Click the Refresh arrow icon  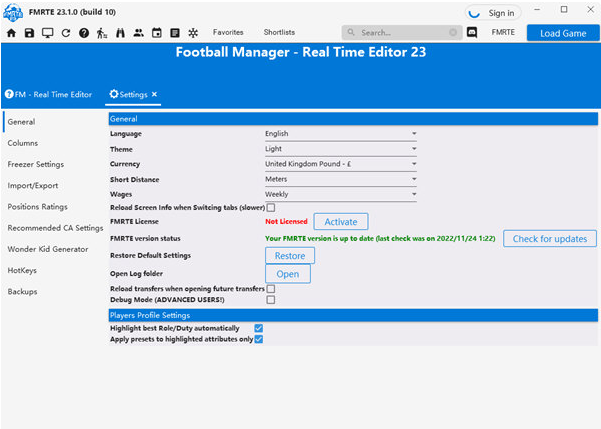[66, 33]
